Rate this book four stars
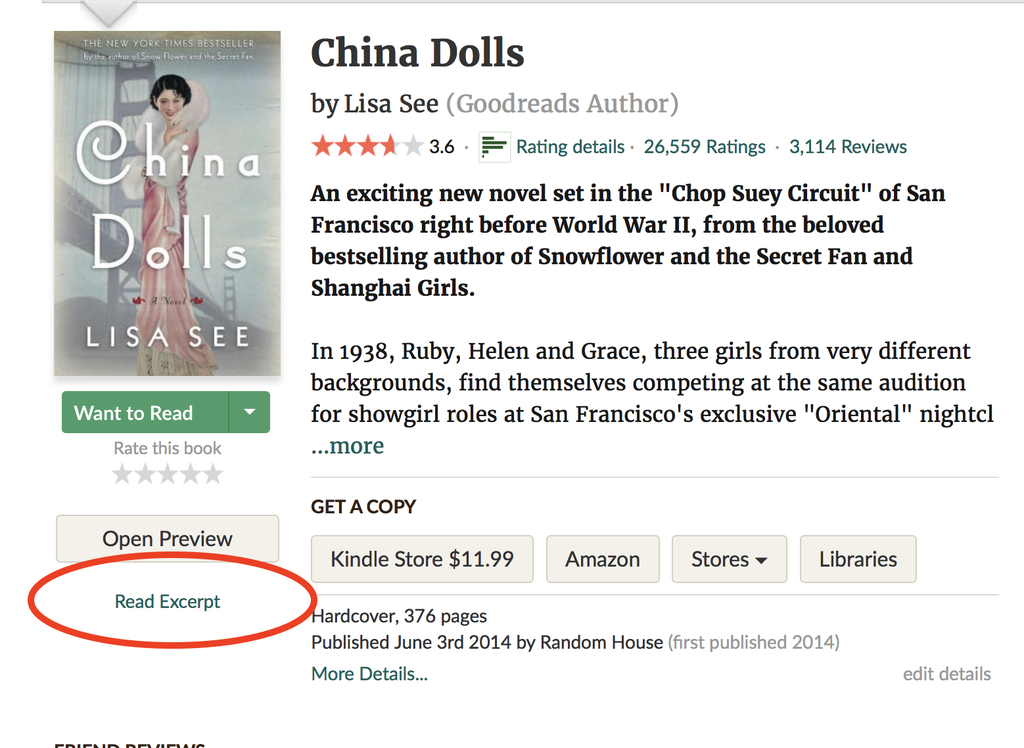 (x=190, y=474)
